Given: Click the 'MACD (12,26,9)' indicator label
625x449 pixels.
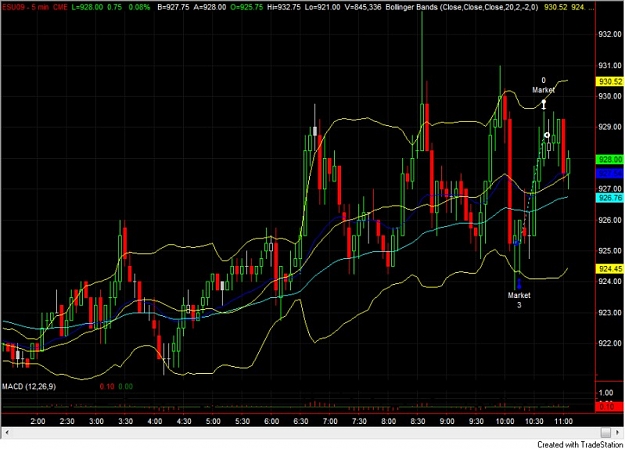Looking at the screenshot, I should click(x=29, y=387).
